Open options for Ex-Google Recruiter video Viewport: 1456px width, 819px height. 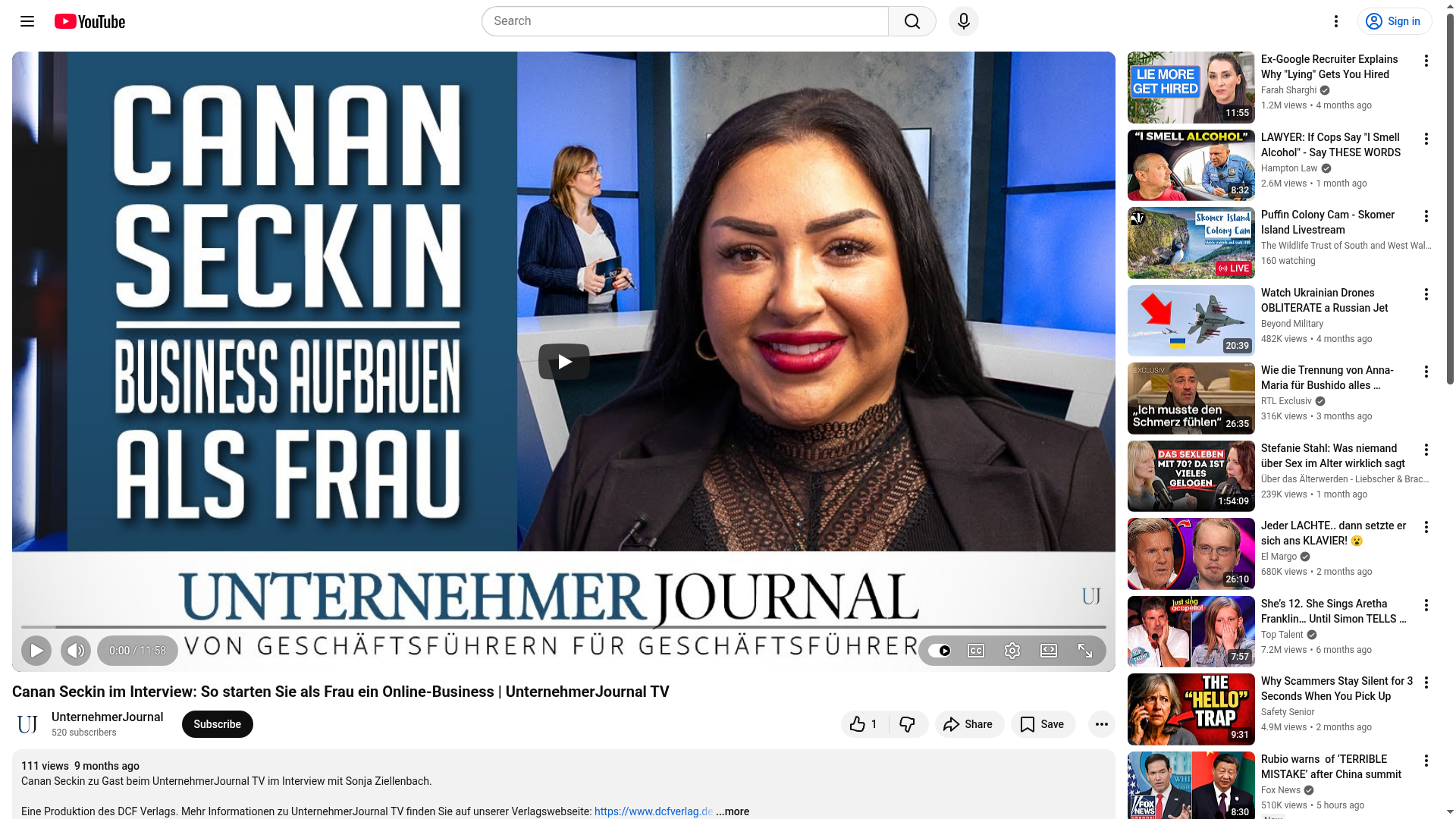point(1426,61)
